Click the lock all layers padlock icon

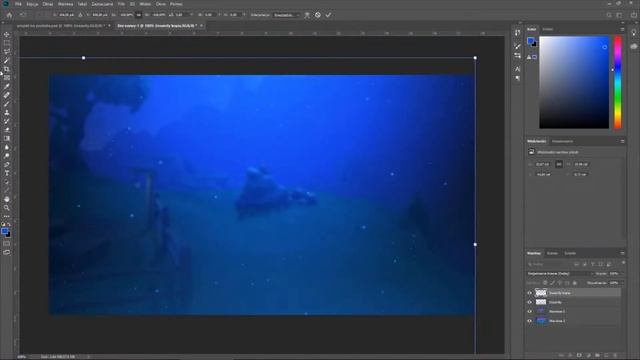[575, 283]
